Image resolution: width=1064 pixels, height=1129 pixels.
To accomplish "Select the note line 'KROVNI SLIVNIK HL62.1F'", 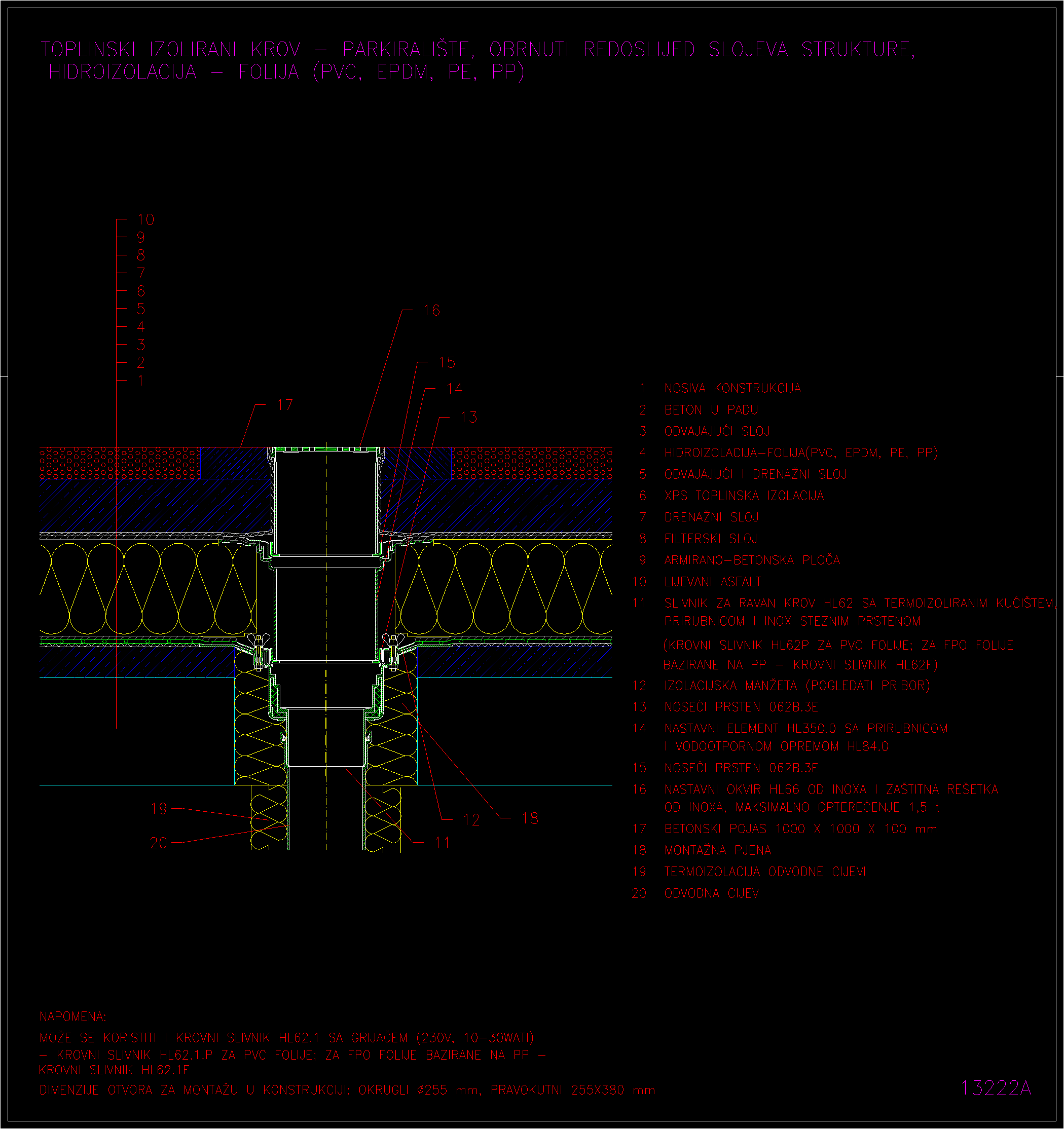I will [x=114, y=1070].
